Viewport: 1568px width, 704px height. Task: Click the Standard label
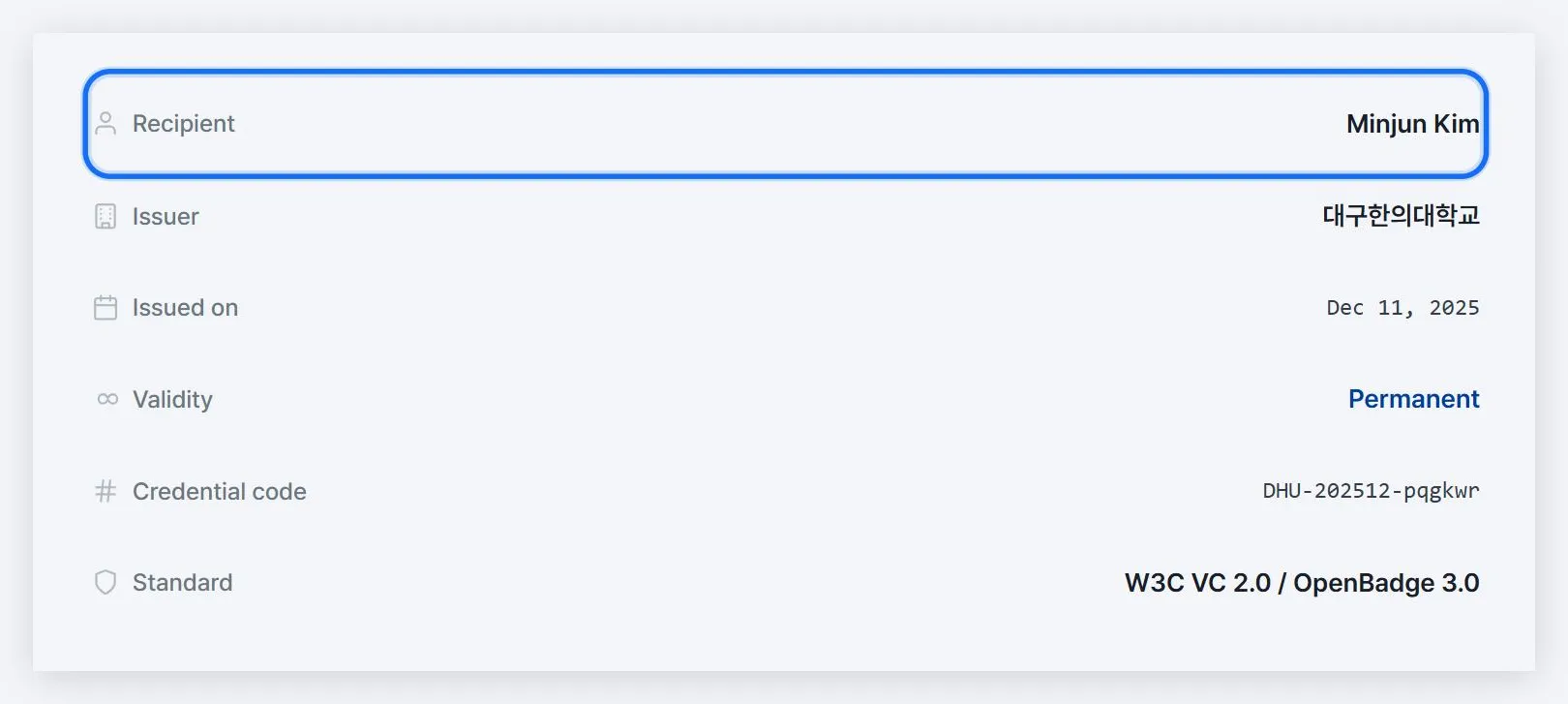[x=182, y=583]
